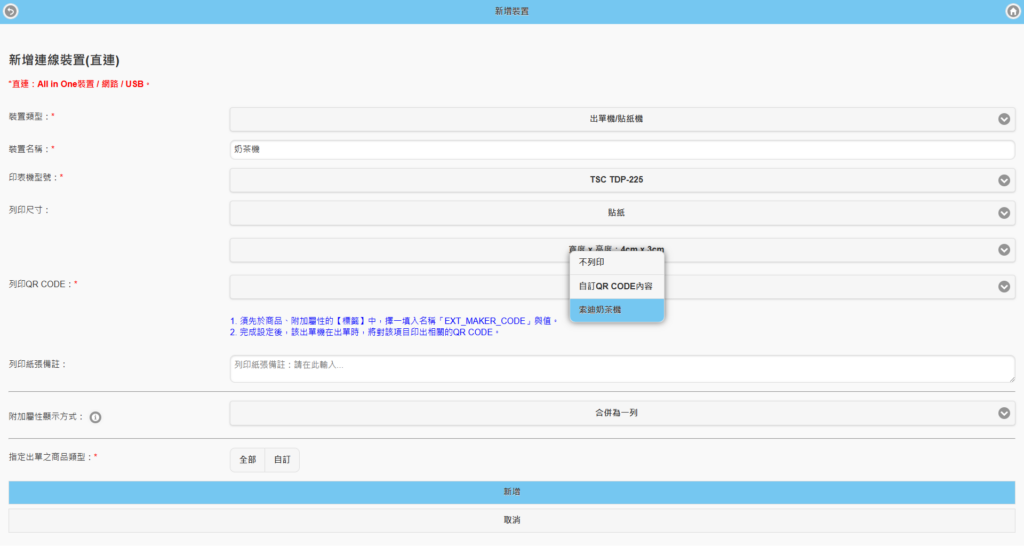Go back using the back arrow icon

[10, 11]
